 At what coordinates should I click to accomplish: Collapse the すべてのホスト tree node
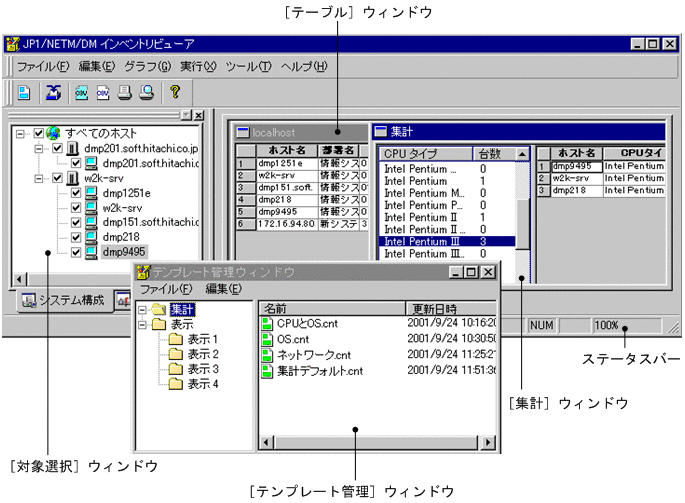click(20, 133)
